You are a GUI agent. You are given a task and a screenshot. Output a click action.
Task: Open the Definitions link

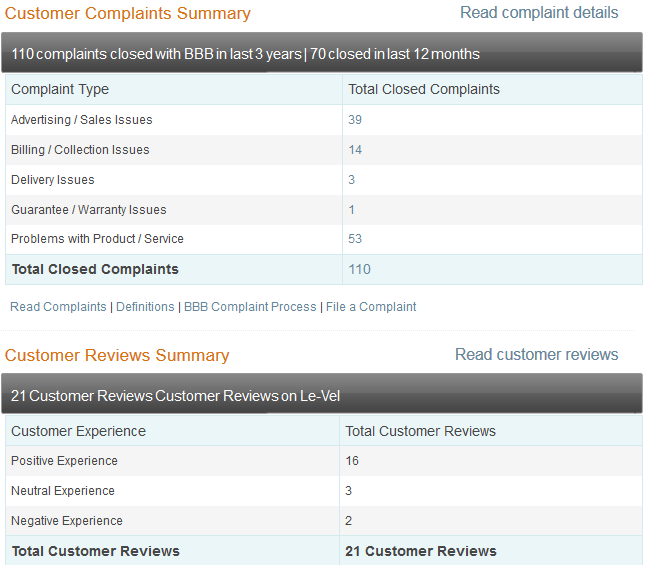pos(145,307)
